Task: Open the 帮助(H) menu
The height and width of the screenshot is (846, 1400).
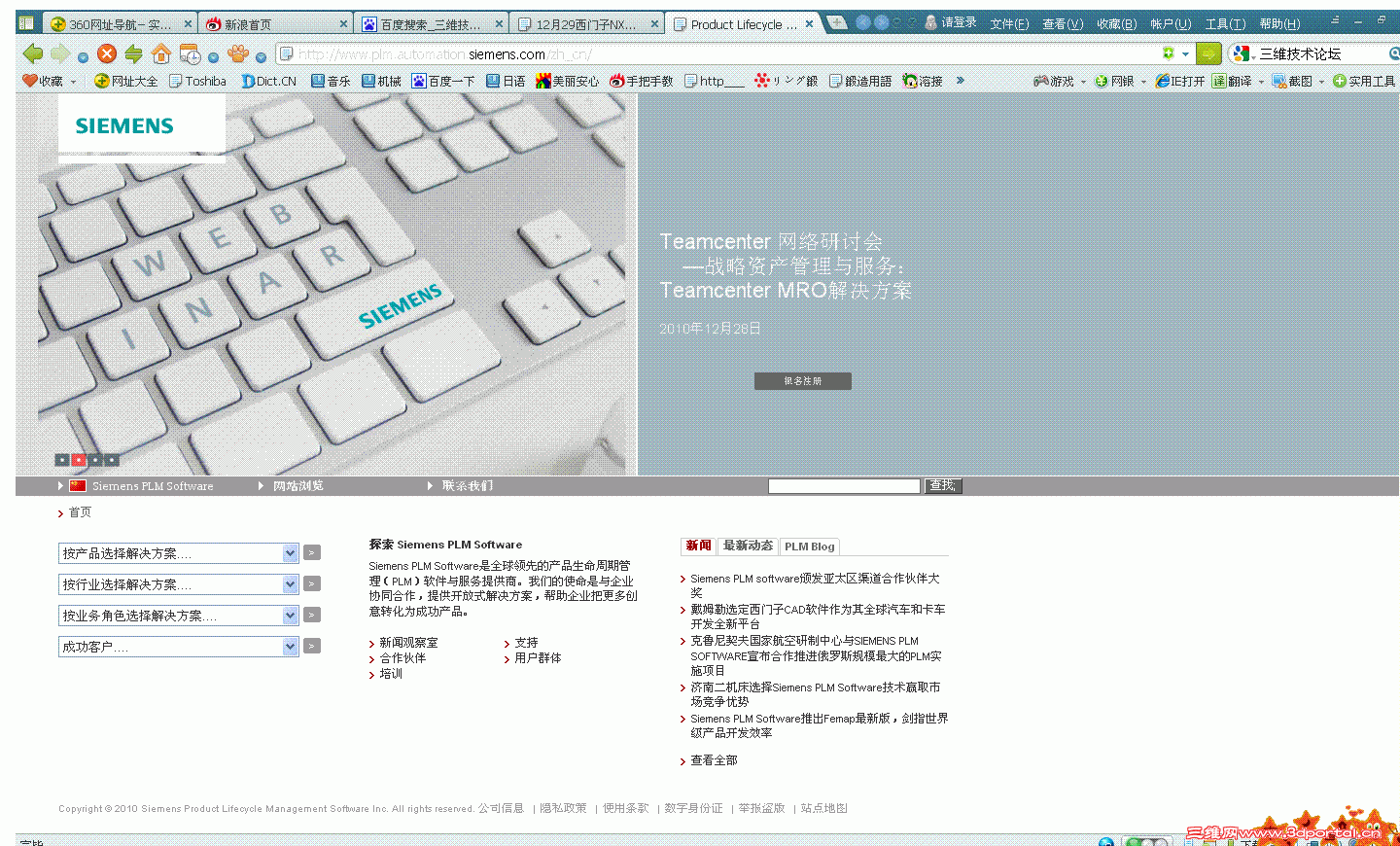Action: click(x=1279, y=23)
